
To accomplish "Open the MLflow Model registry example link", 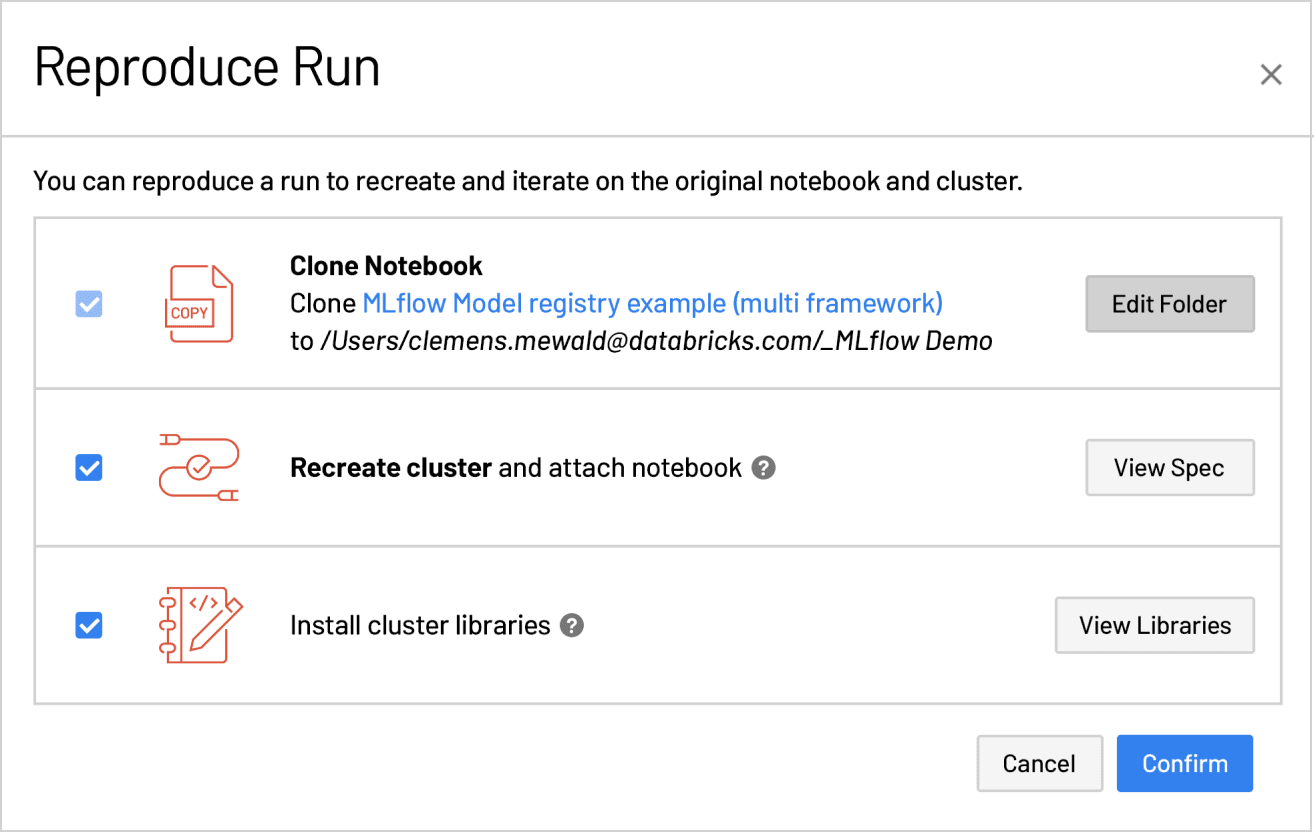I will 652,303.
